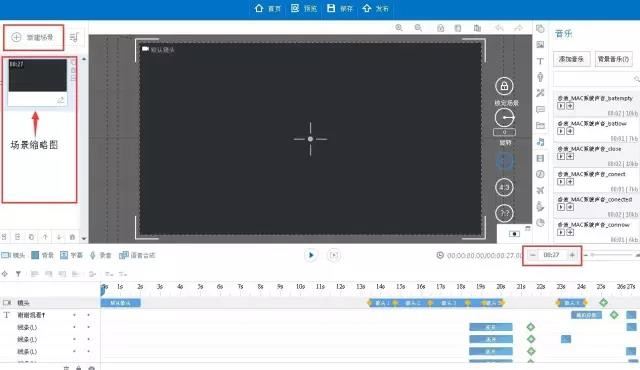Image resolution: width=640 pixels, height=370 pixels.
Task: Redo the last action
Action: (518, 28)
